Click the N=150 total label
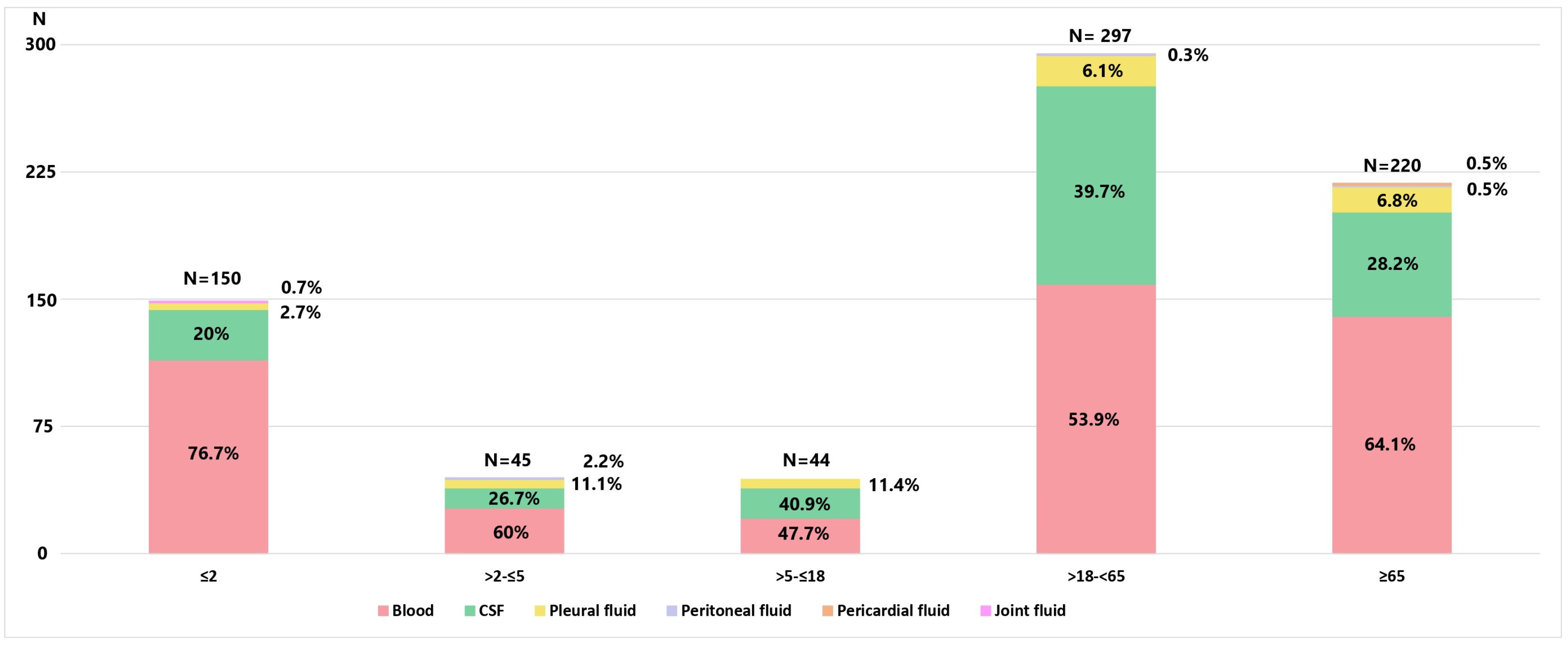Screen dimensions: 1568x645 [x=212, y=278]
